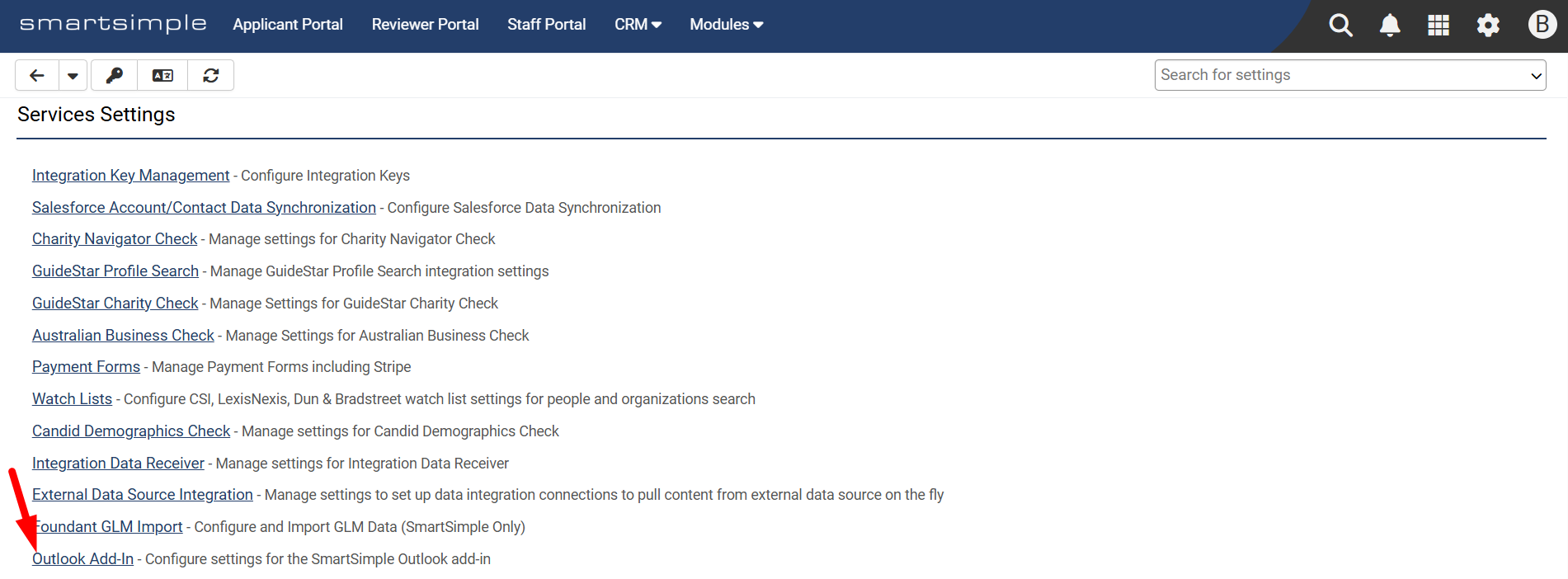Click 'Manage settings for Charity Navigator Check' text

tap(352, 239)
